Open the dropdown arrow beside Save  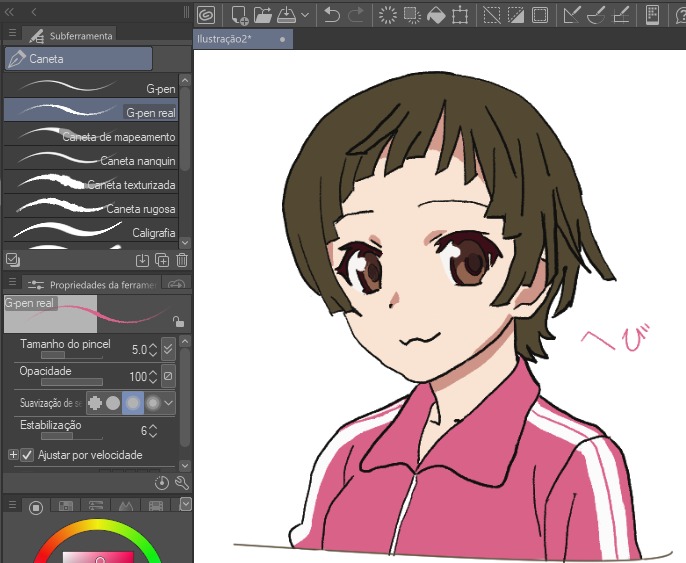pos(305,15)
